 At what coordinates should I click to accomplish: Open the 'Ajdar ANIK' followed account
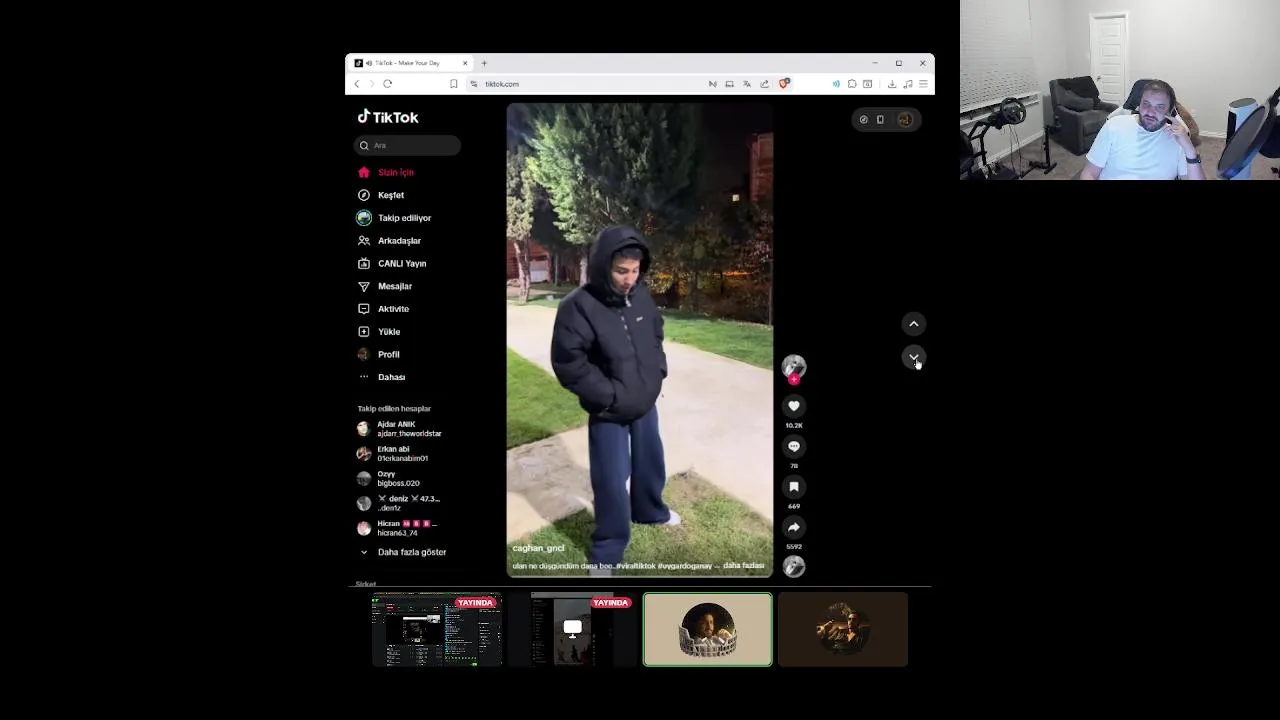click(400, 429)
